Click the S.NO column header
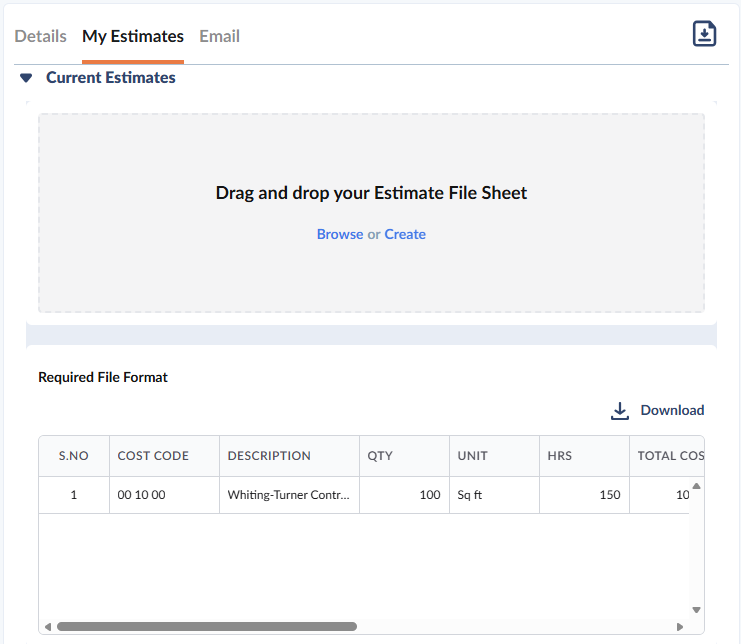Image resolution: width=741 pixels, height=644 pixels. 74,456
